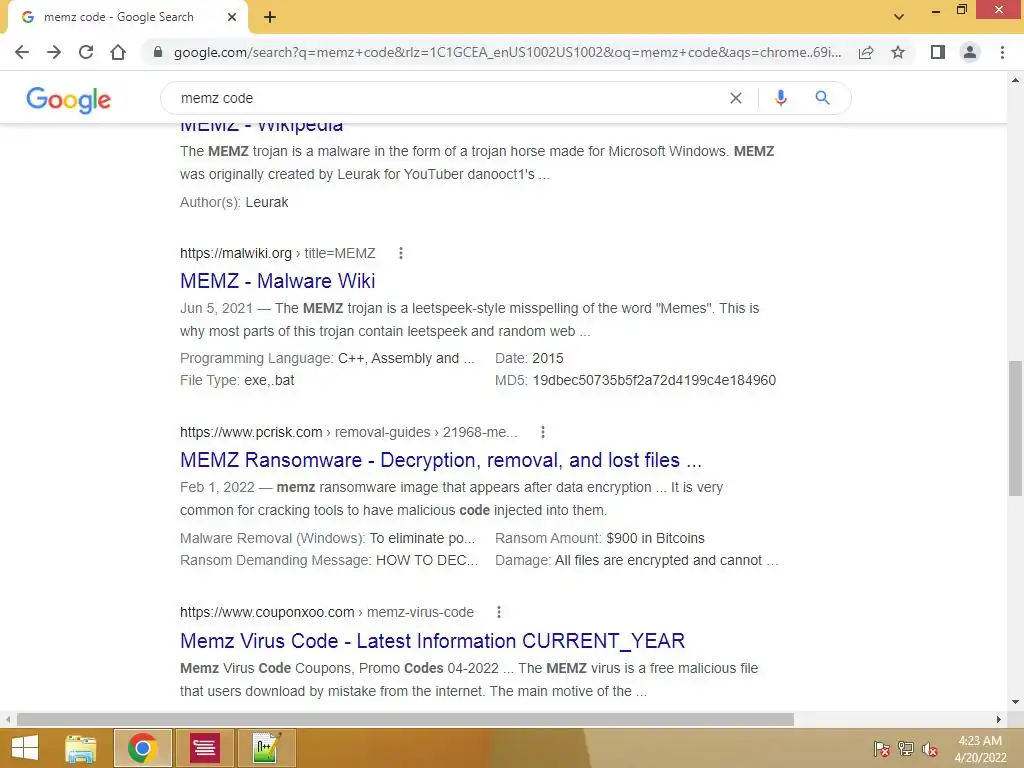Screen dimensions: 1024x768
Task: Open Action Center flag in tray
Action: point(881,748)
